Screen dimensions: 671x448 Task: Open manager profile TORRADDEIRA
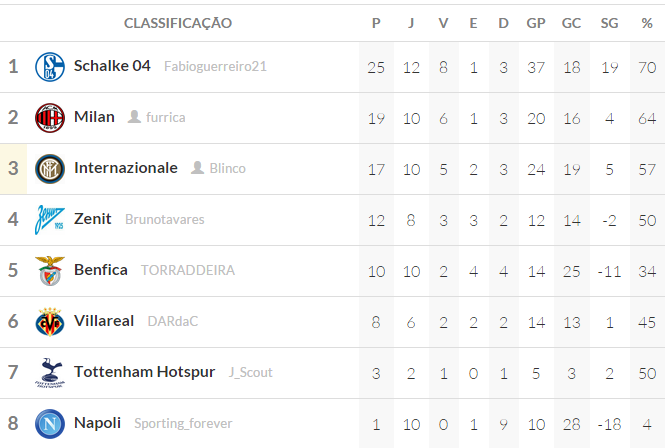click(x=188, y=270)
